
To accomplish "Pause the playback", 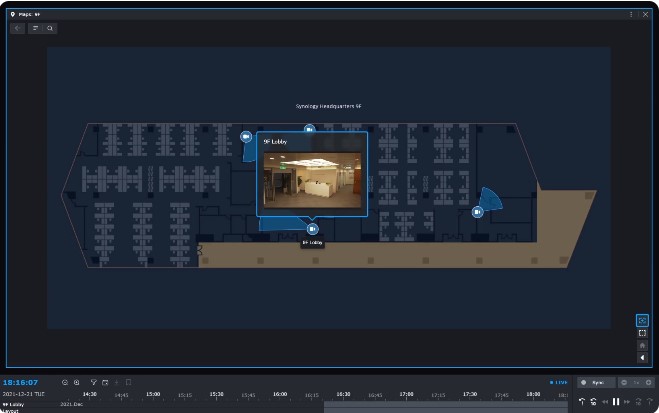I will pos(616,401).
